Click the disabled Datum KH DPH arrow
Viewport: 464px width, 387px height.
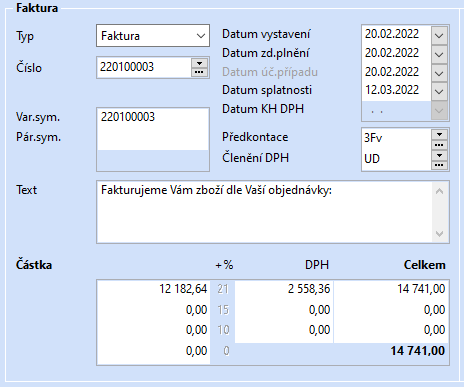click(x=439, y=110)
